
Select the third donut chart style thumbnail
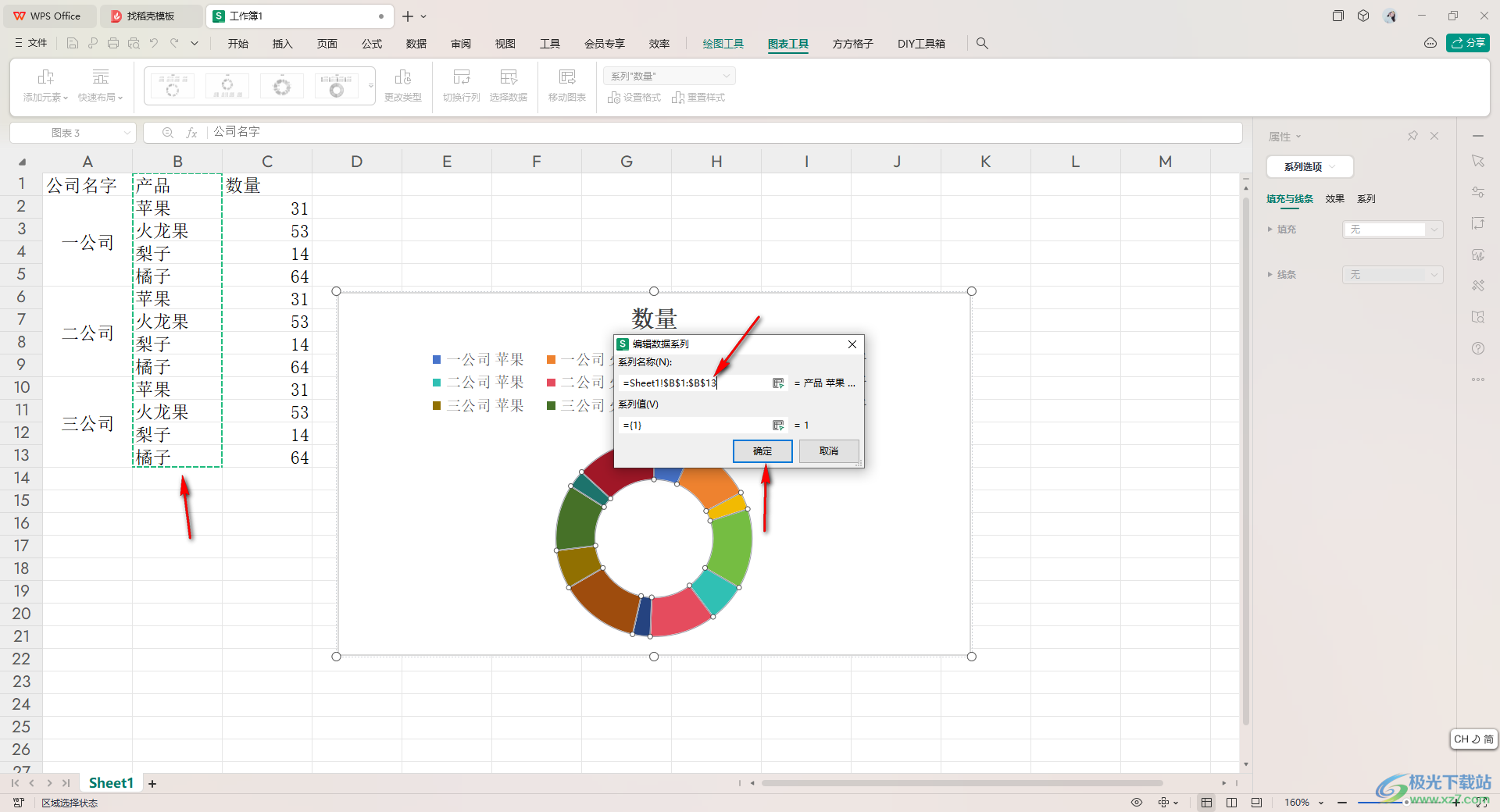282,85
